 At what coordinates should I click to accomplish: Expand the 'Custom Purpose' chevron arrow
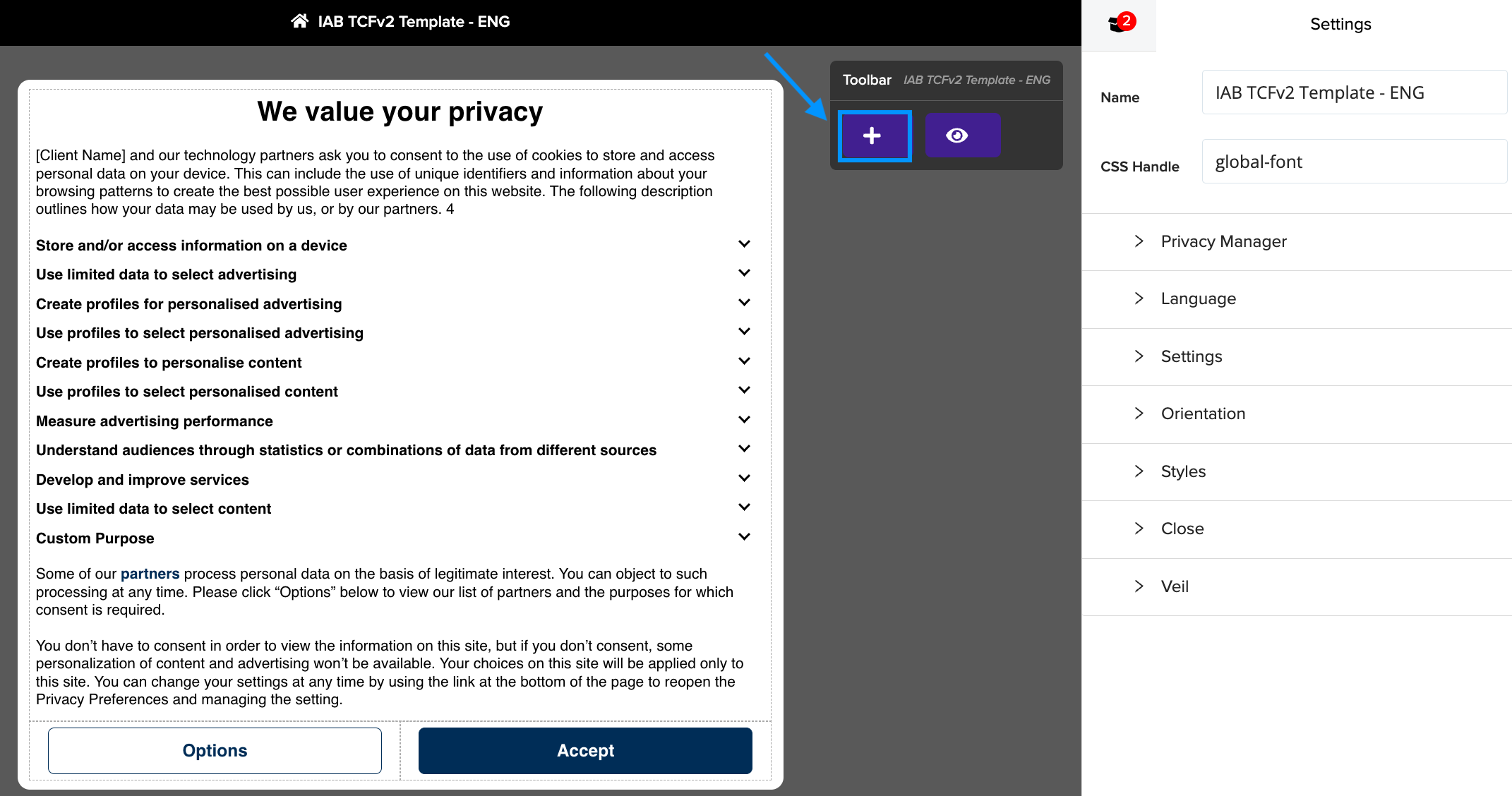(744, 537)
